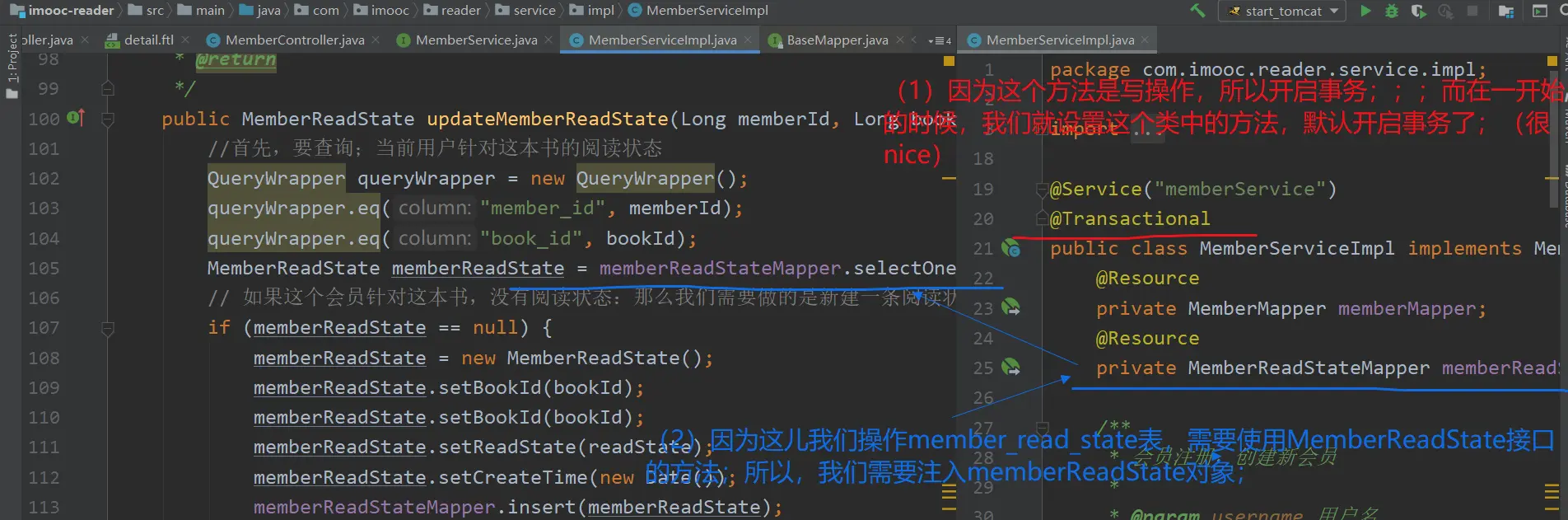Click the service package breadcrumb
1568x520 pixels.
[525, 11]
